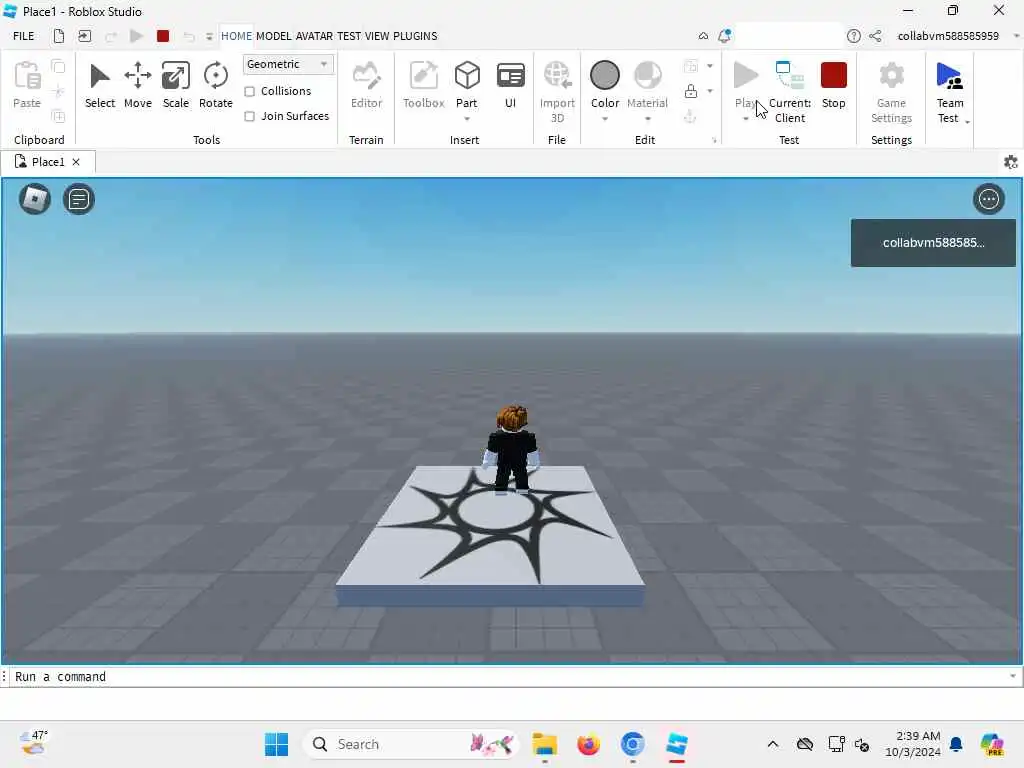Open Game Settings
The height and width of the screenshot is (768, 1024).
(x=891, y=91)
